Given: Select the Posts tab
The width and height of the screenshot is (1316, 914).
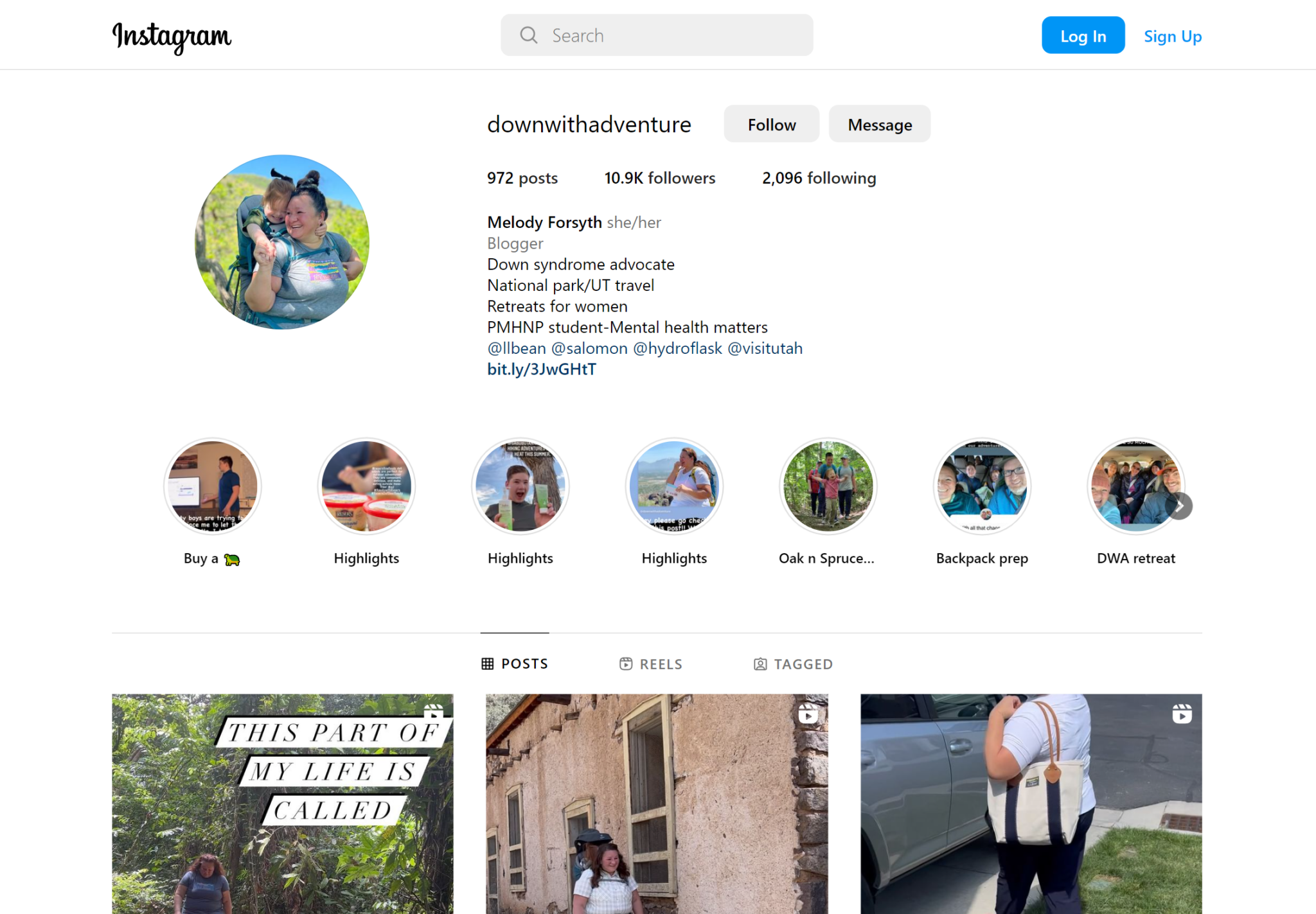Looking at the screenshot, I should tap(515, 664).
